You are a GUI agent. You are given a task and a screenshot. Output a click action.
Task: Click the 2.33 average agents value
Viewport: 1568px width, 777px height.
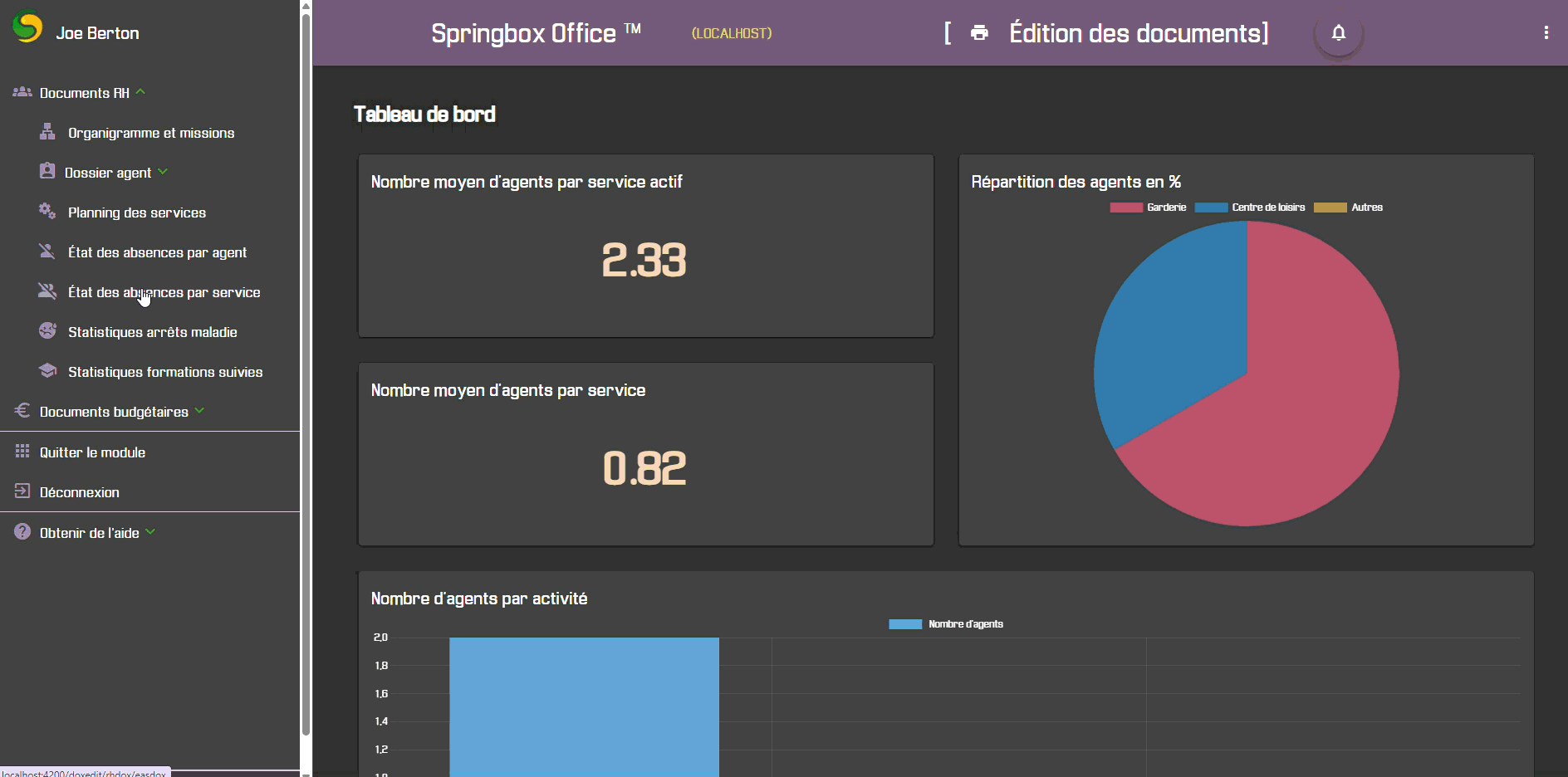pyautogui.click(x=644, y=260)
